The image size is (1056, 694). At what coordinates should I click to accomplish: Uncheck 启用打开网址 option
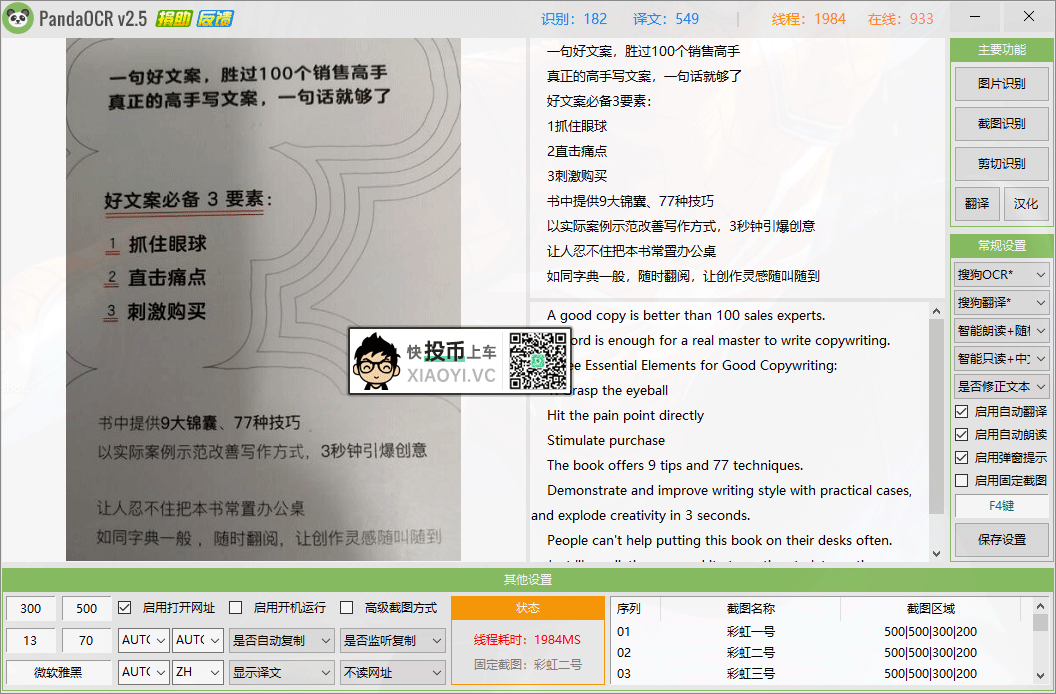pyautogui.click(x=125, y=608)
